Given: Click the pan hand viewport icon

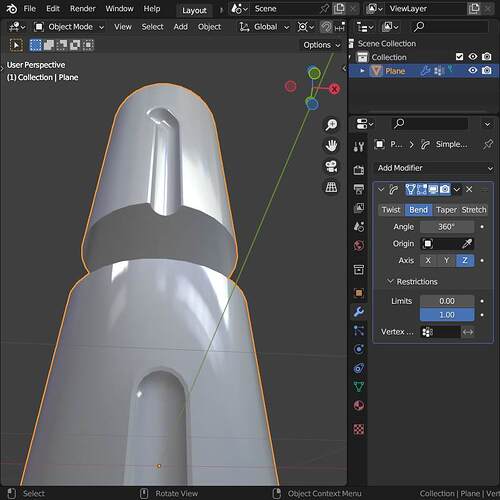Looking at the screenshot, I should 331,146.
